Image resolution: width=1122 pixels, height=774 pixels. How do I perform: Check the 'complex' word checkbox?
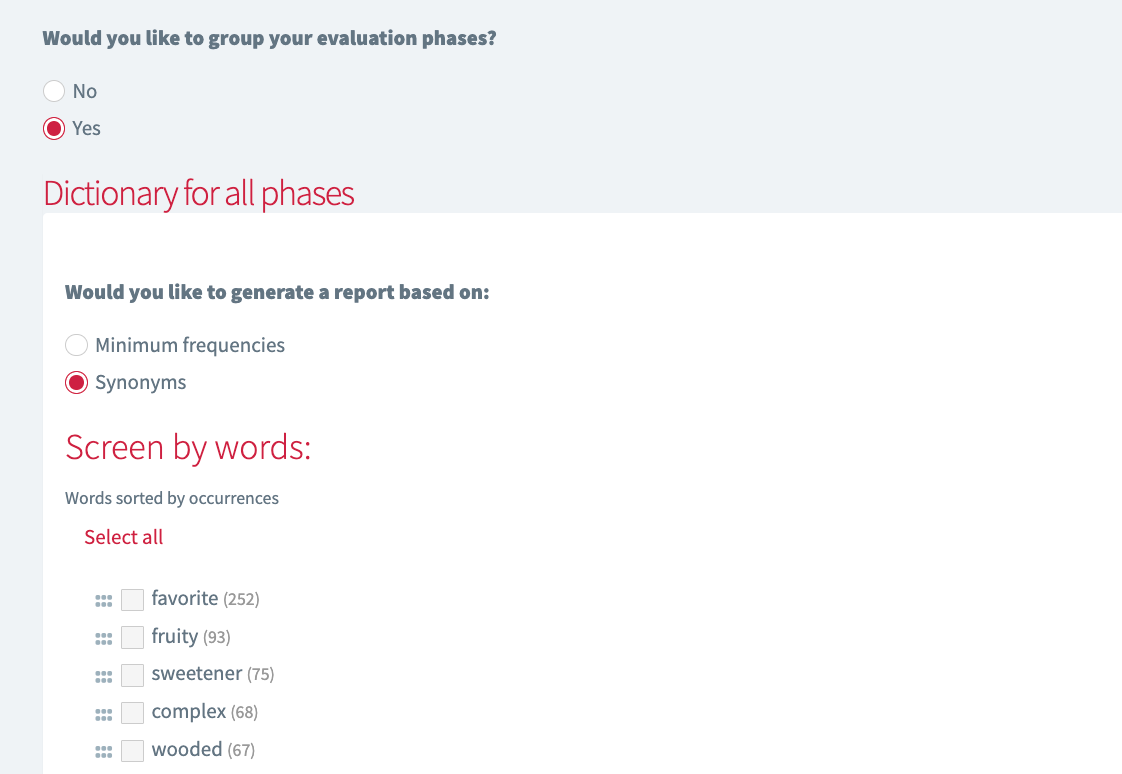tap(132, 712)
